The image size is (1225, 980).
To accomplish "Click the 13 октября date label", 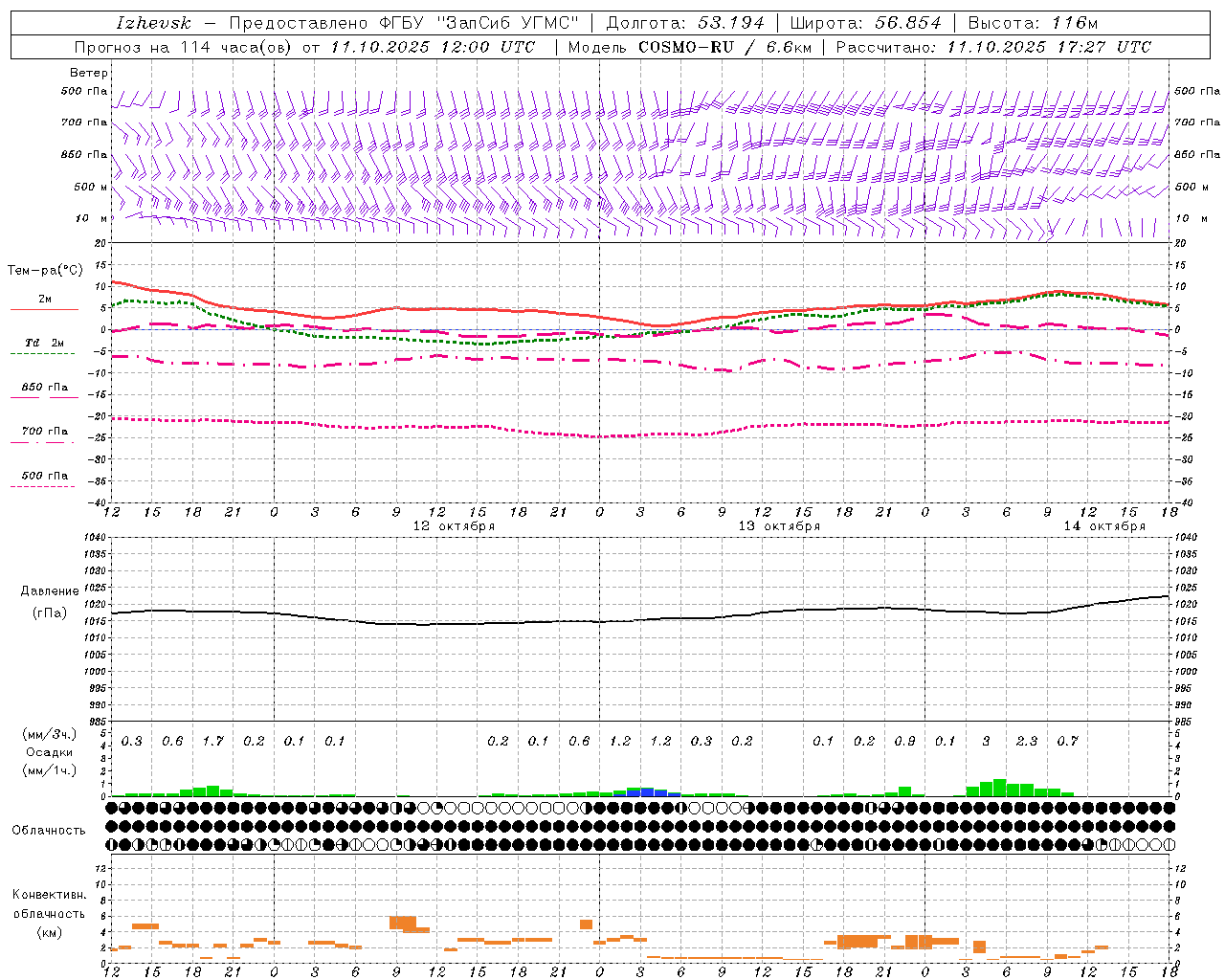I will point(779,526).
